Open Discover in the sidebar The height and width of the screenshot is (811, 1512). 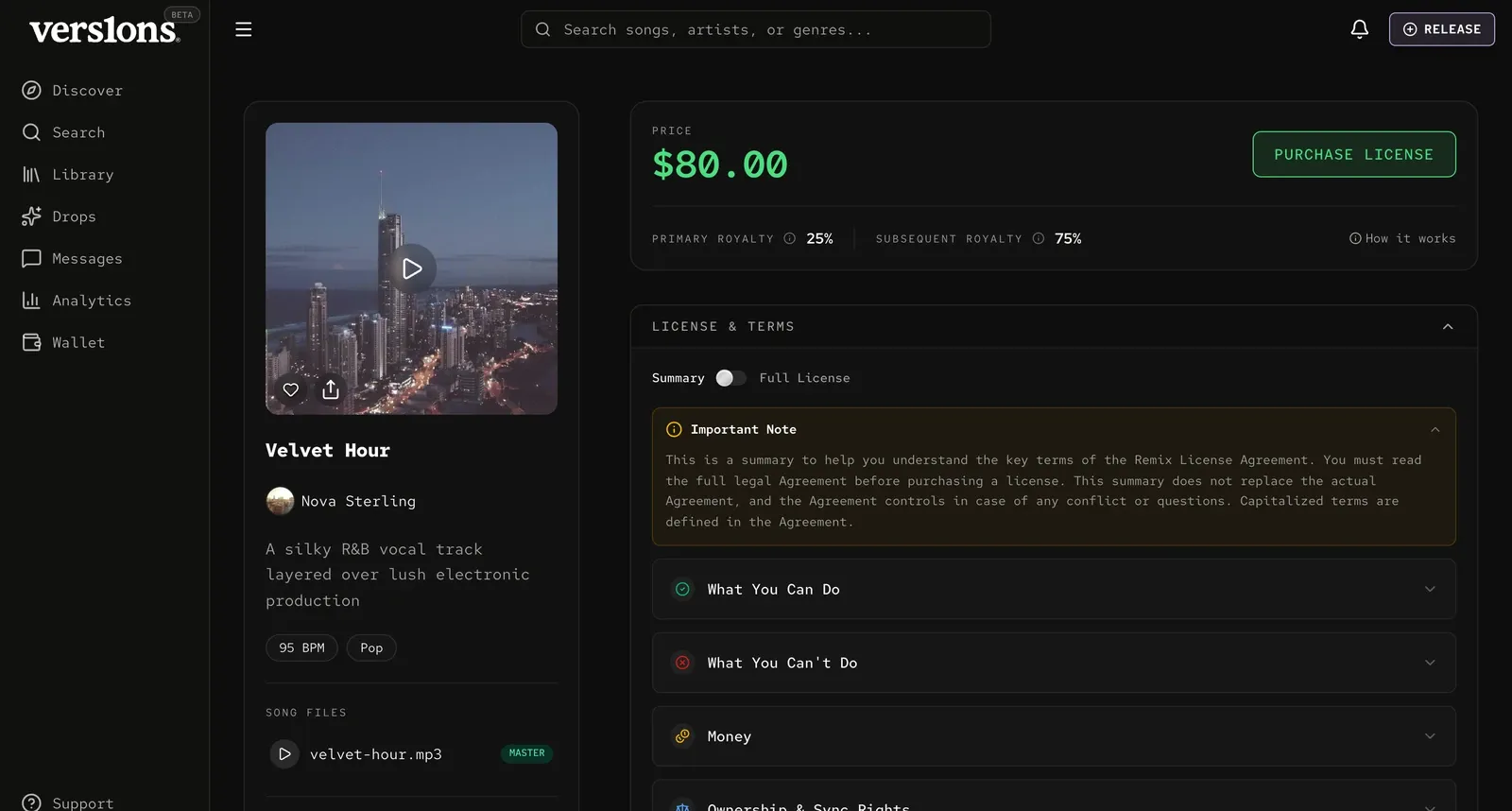point(87,91)
